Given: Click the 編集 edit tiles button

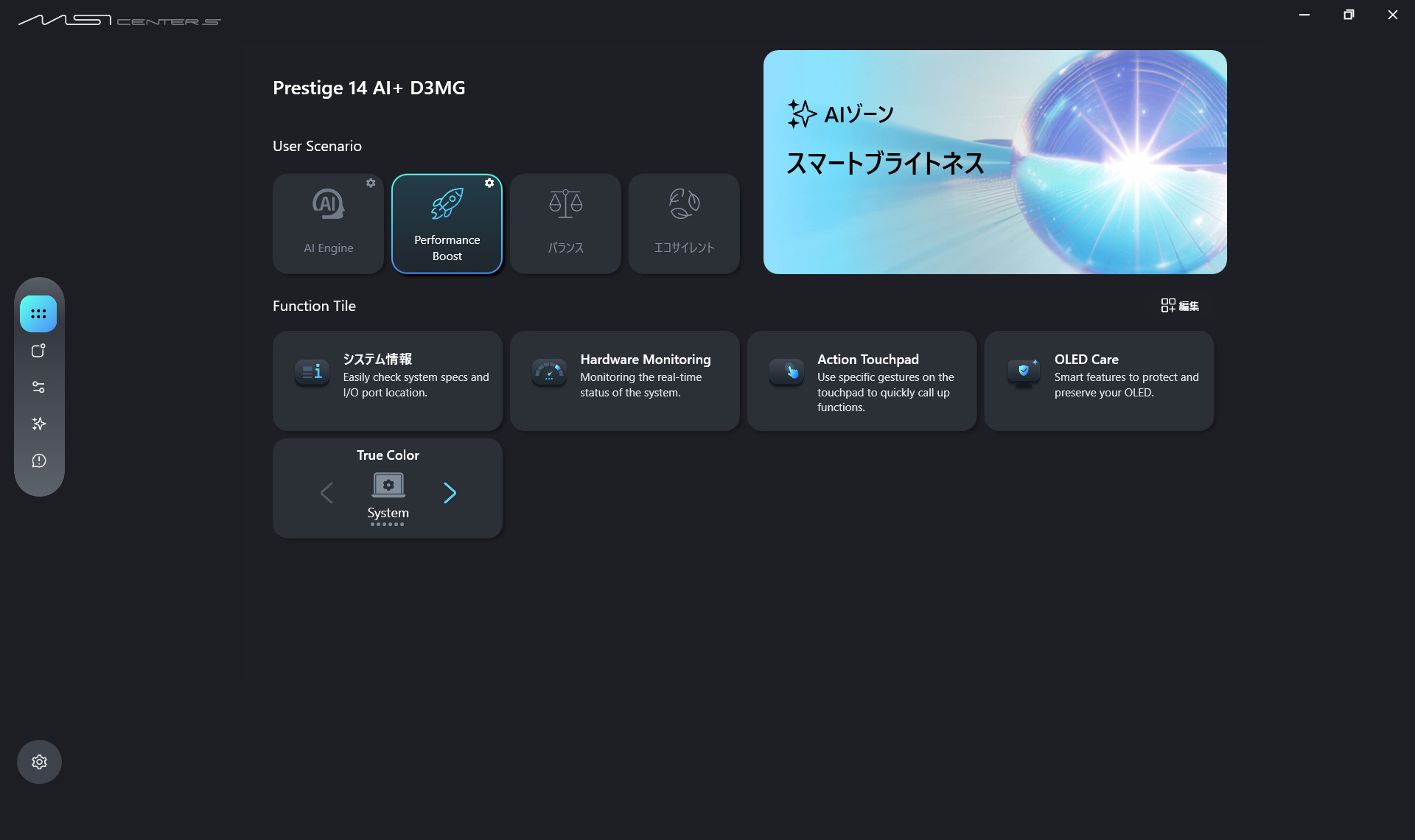Looking at the screenshot, I should point(1180,306).
